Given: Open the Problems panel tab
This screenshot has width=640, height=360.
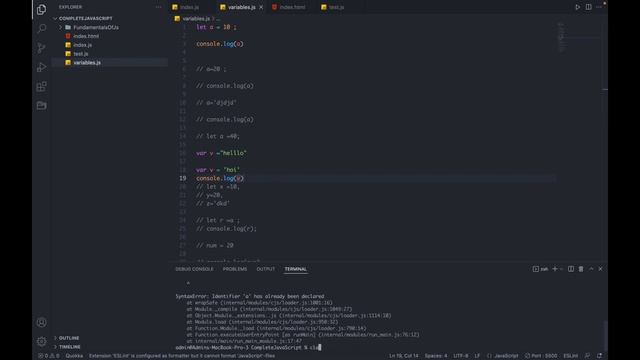Looking at the screenshot, I should pos(235,269).
